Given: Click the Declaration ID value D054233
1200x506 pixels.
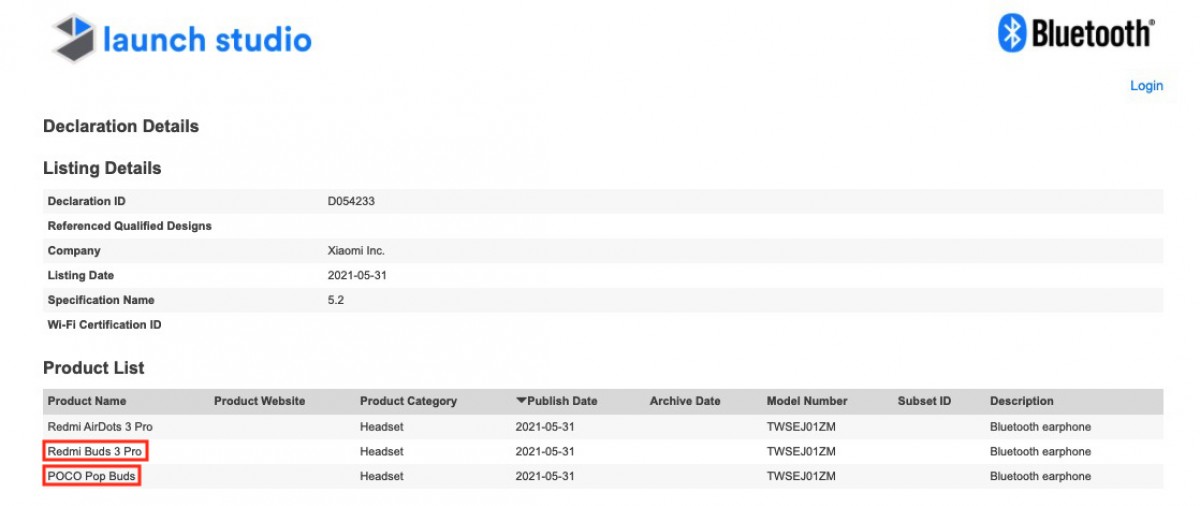Looking at the screenshot, I should 351,201.
